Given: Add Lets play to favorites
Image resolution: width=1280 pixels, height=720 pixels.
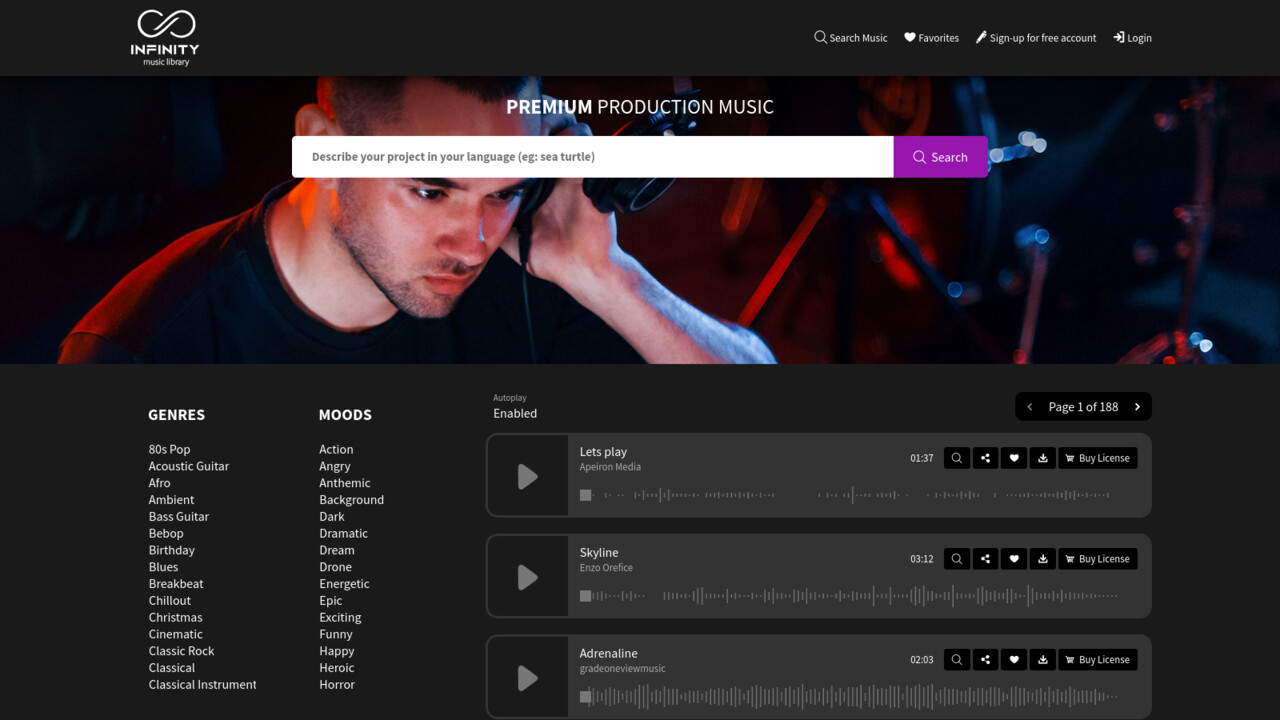Looking at the screenshot, I should (1014, 458).
